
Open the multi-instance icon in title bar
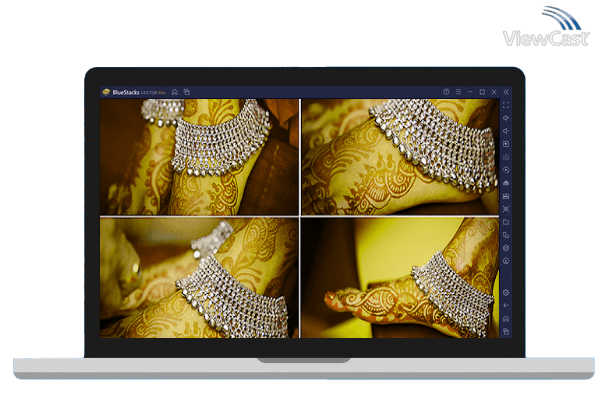tap(187, 92)
